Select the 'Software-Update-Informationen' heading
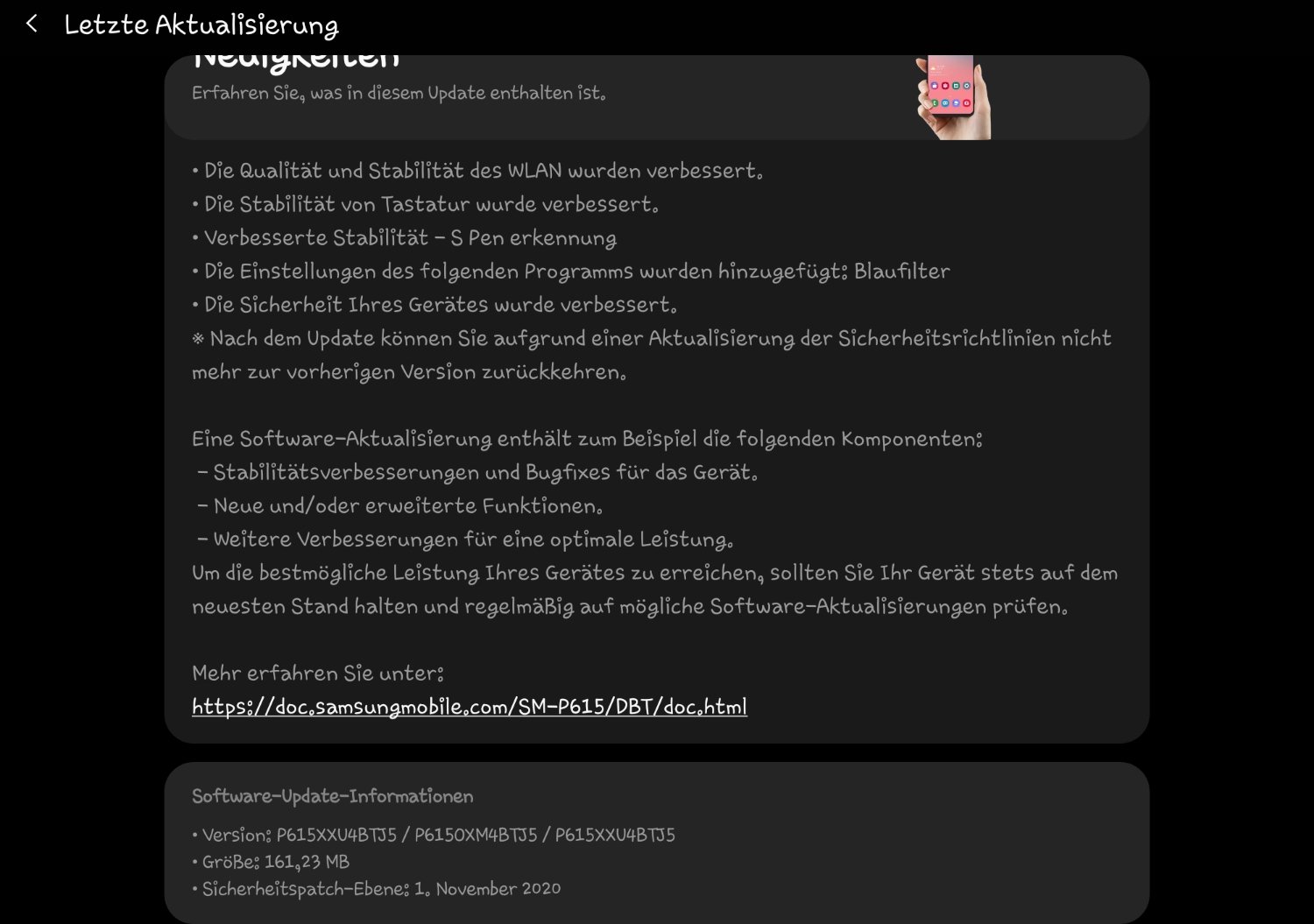The width and height of the screenshot is (1314, 924). 333,796
